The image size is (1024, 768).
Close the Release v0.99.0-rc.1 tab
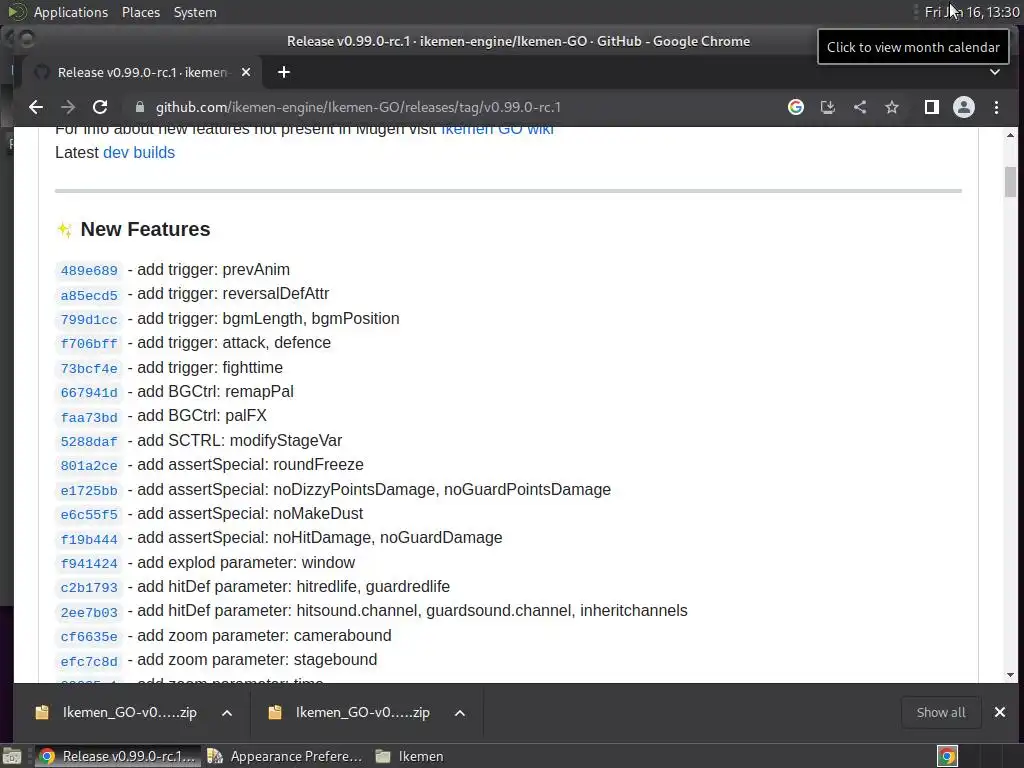pyautogui.click(x=246, y=72)
